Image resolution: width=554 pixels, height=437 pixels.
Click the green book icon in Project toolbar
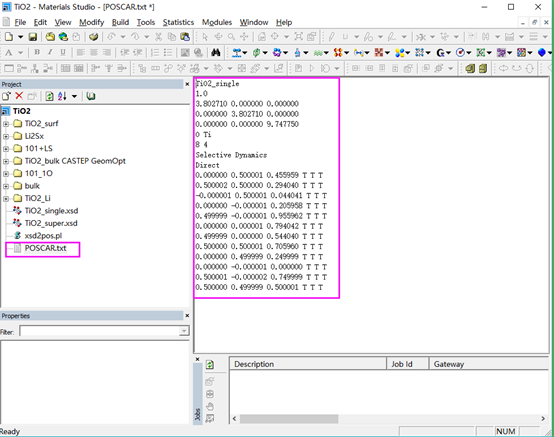(91, 96)
